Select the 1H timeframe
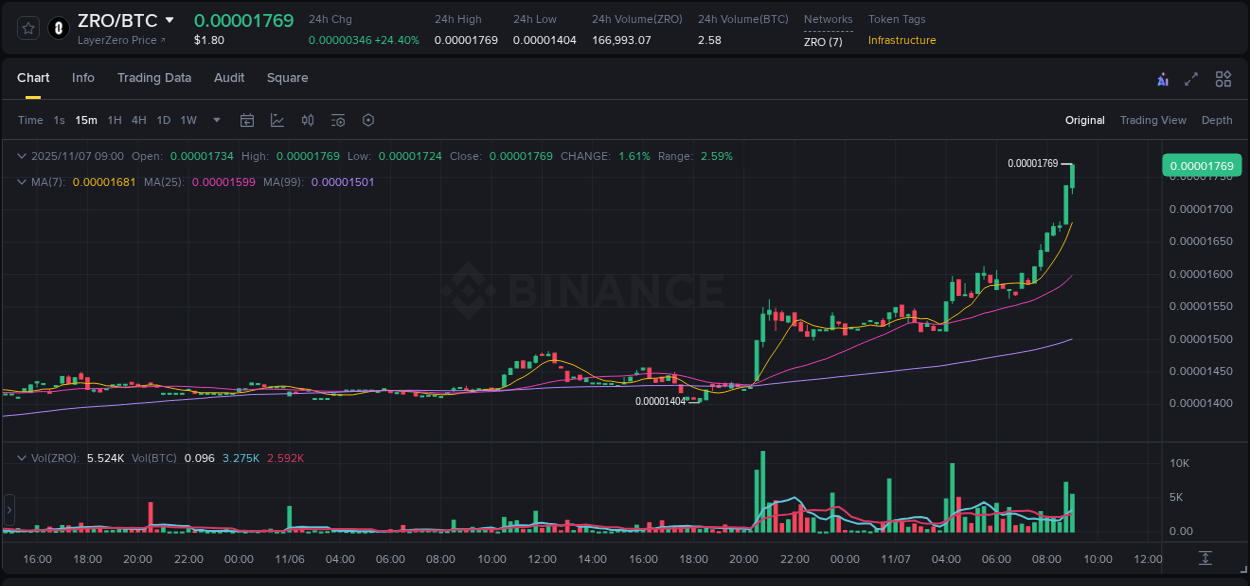1250x586 pixels. pyautogui.click(x=113, y=120)
